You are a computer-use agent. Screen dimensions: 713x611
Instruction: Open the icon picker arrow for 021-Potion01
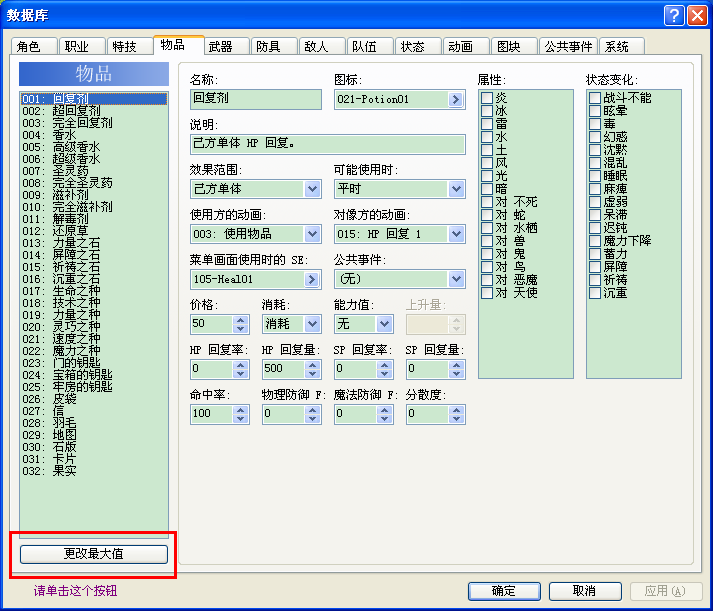456,99
